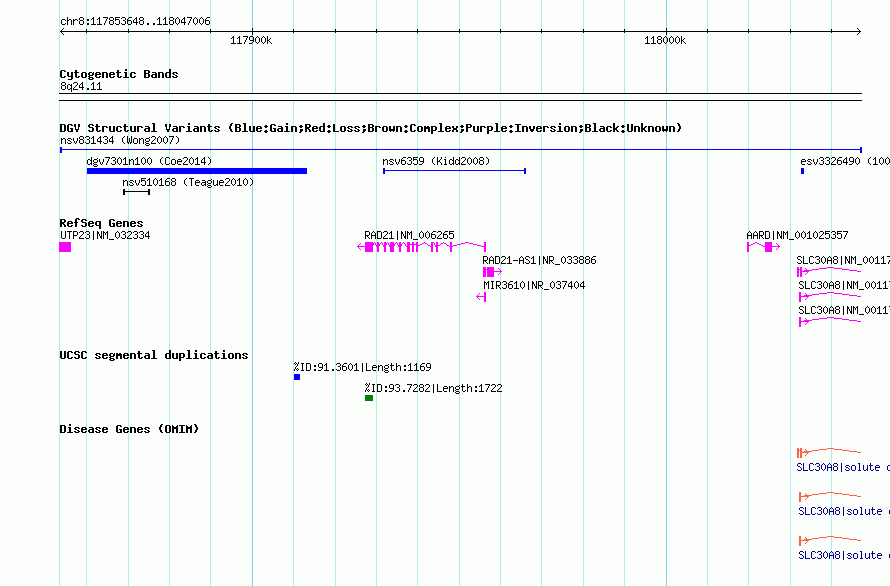Select the nsv510168 (Teague2010) black variant bar
Image resolution: width=890 pixels, height=586 pixels.
[x=136, y=192]
